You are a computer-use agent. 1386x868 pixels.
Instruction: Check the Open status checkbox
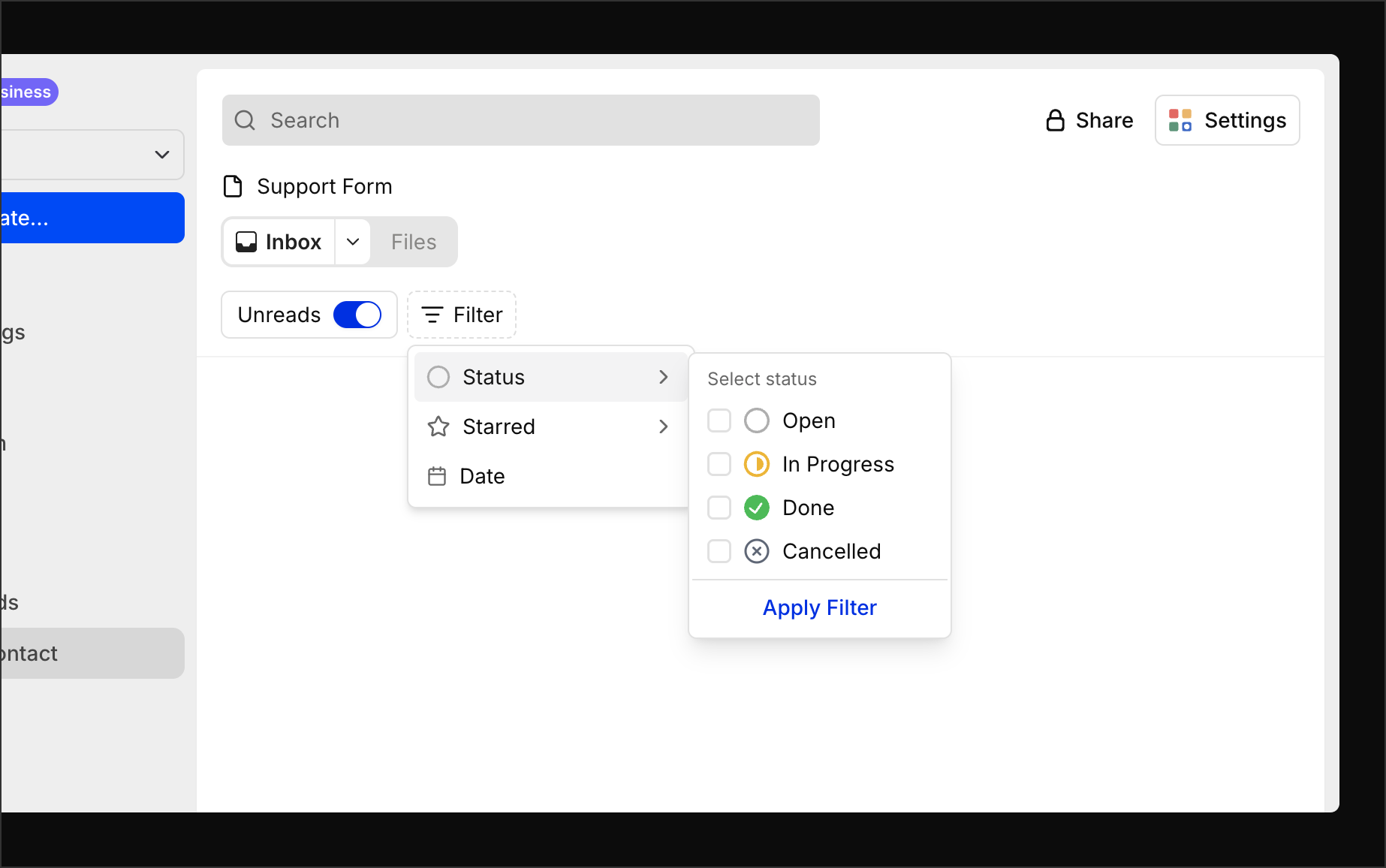tap(719, 420)
